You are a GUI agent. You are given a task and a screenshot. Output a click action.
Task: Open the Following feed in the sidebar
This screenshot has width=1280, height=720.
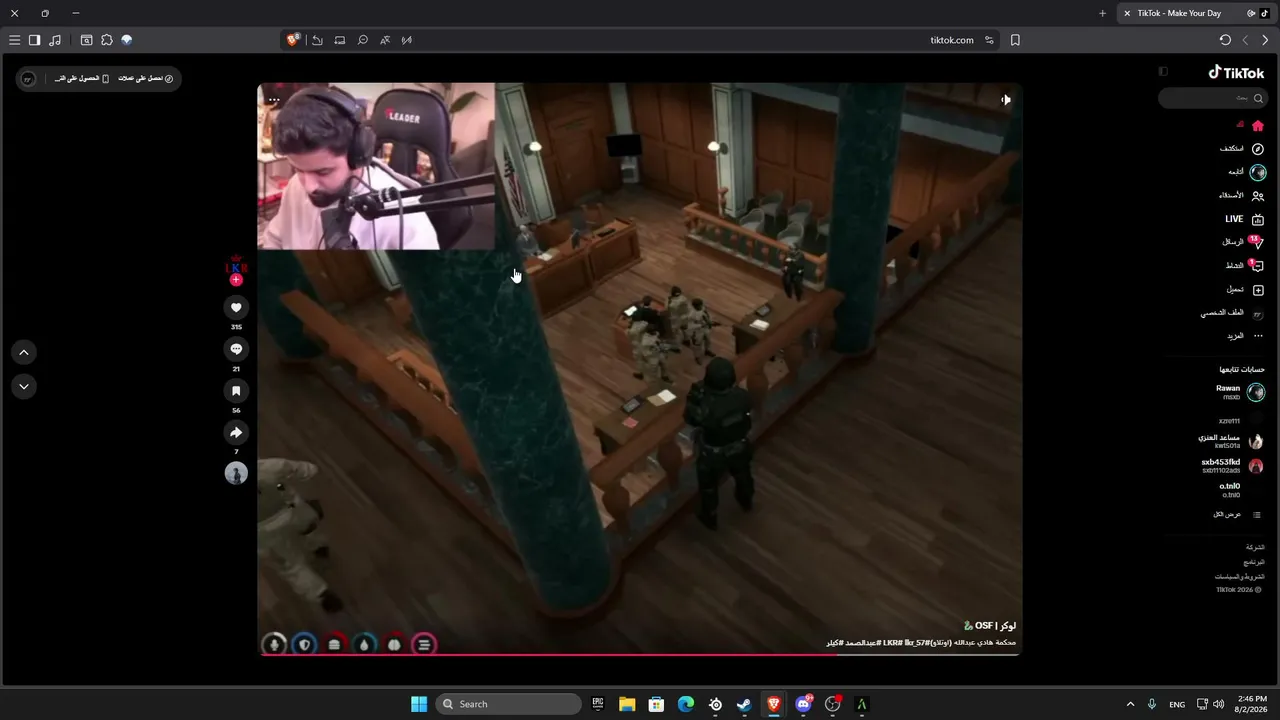point(1246,172)
